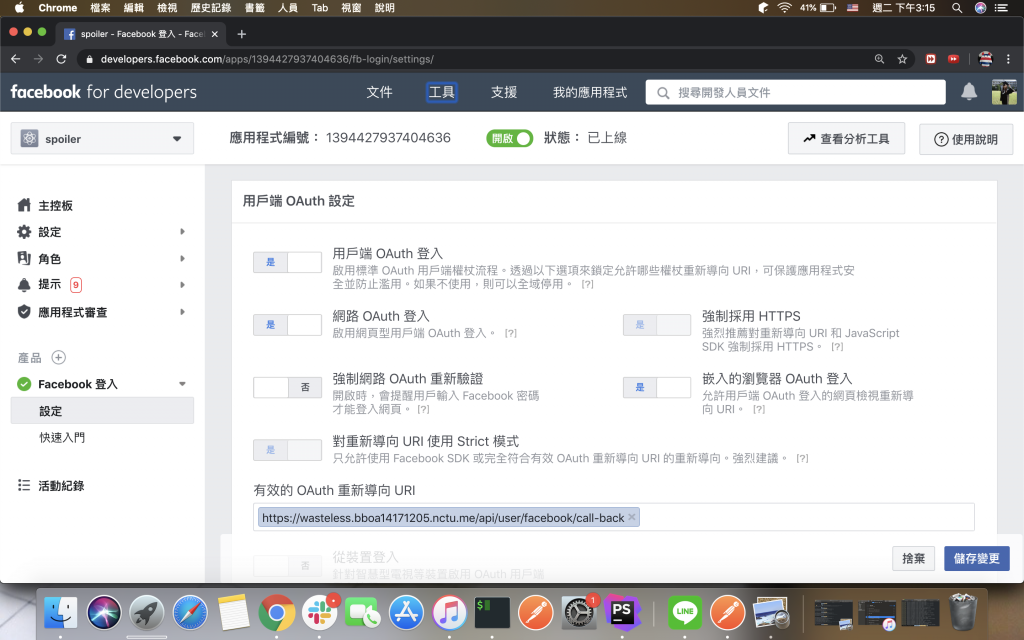Click the Settings gear icon in sidebar
This screenshot has height=640, width=1024.
[24, 232]
